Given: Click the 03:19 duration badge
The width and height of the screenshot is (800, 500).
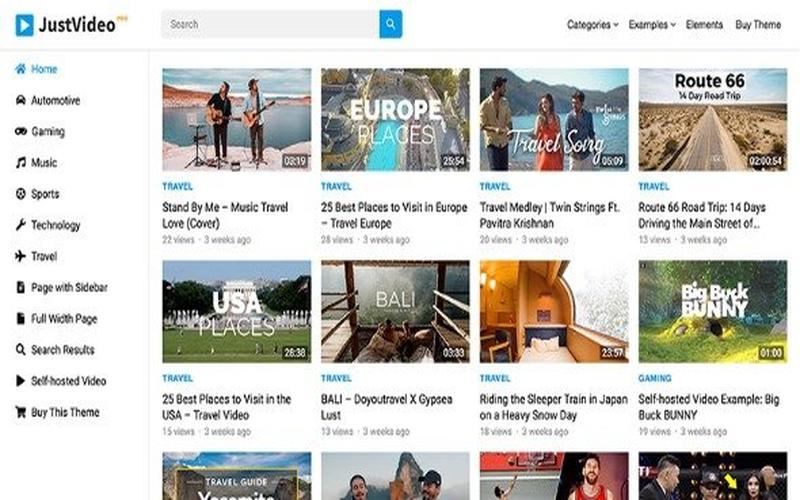Looking at the screenshot, I should tap(295, 161).
